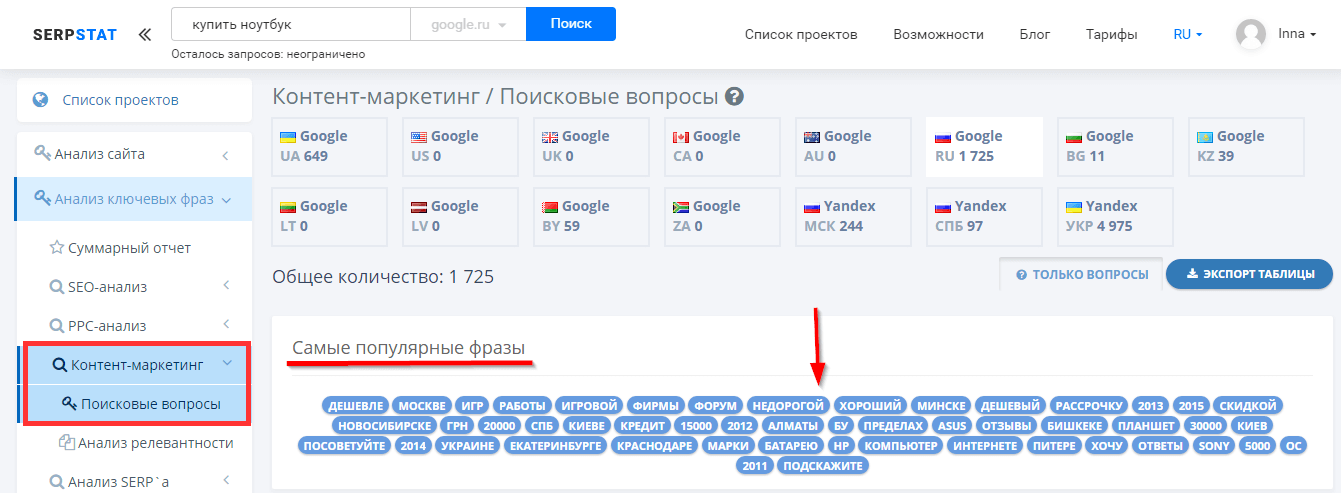Collapse sidebar with double-chevron icon
Screen dimensions: 1341x493
click(145, 35)
